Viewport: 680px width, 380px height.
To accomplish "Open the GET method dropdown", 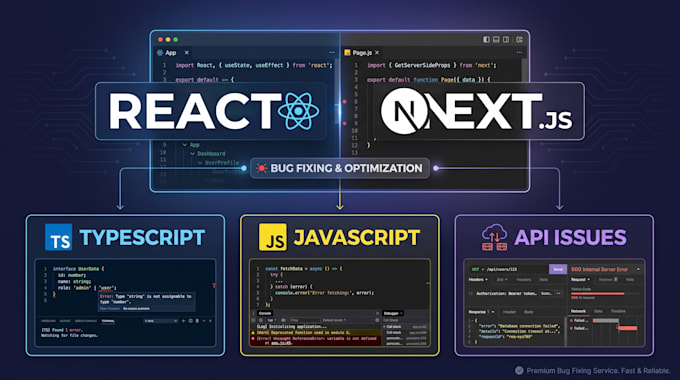I will 477,269.
